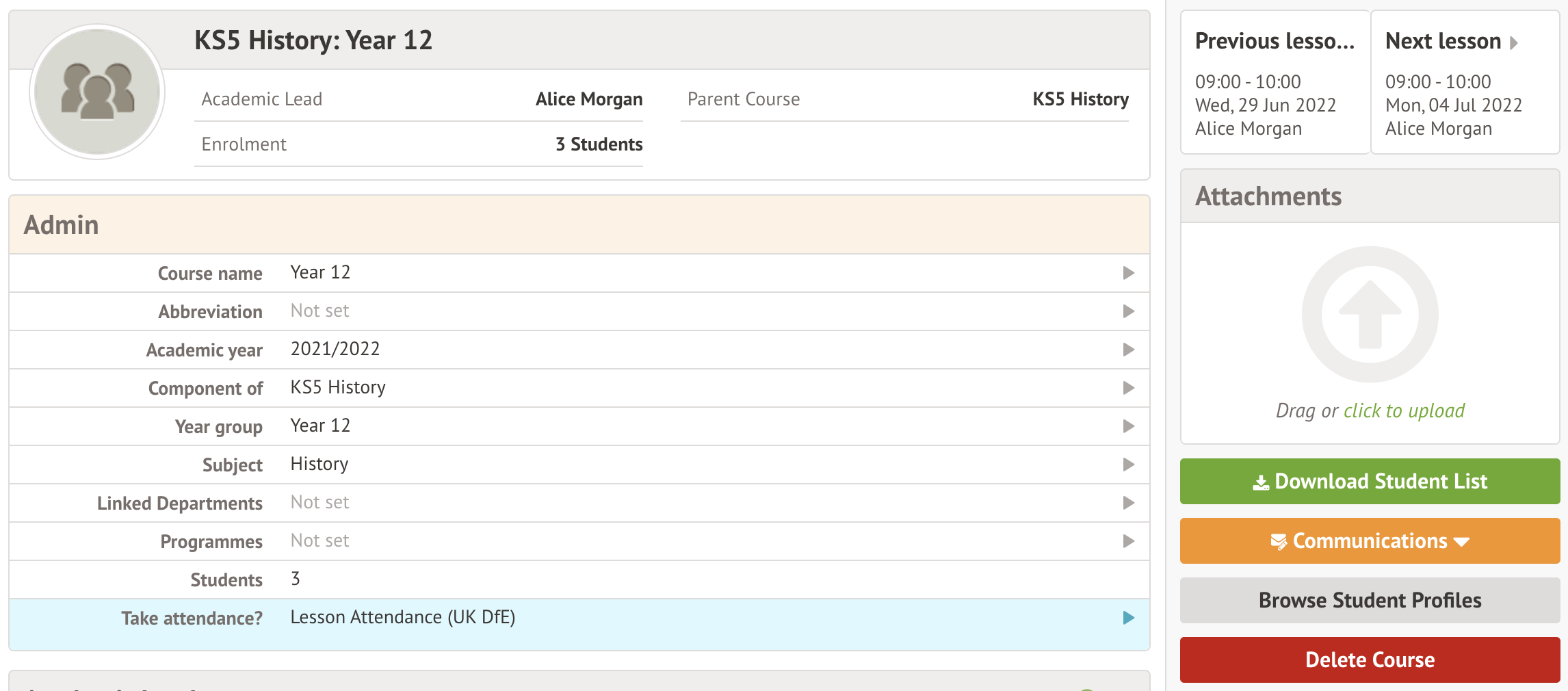Click the red Delete Course button
This screenshot has width=1568, height=691.
click(1370, 660)
